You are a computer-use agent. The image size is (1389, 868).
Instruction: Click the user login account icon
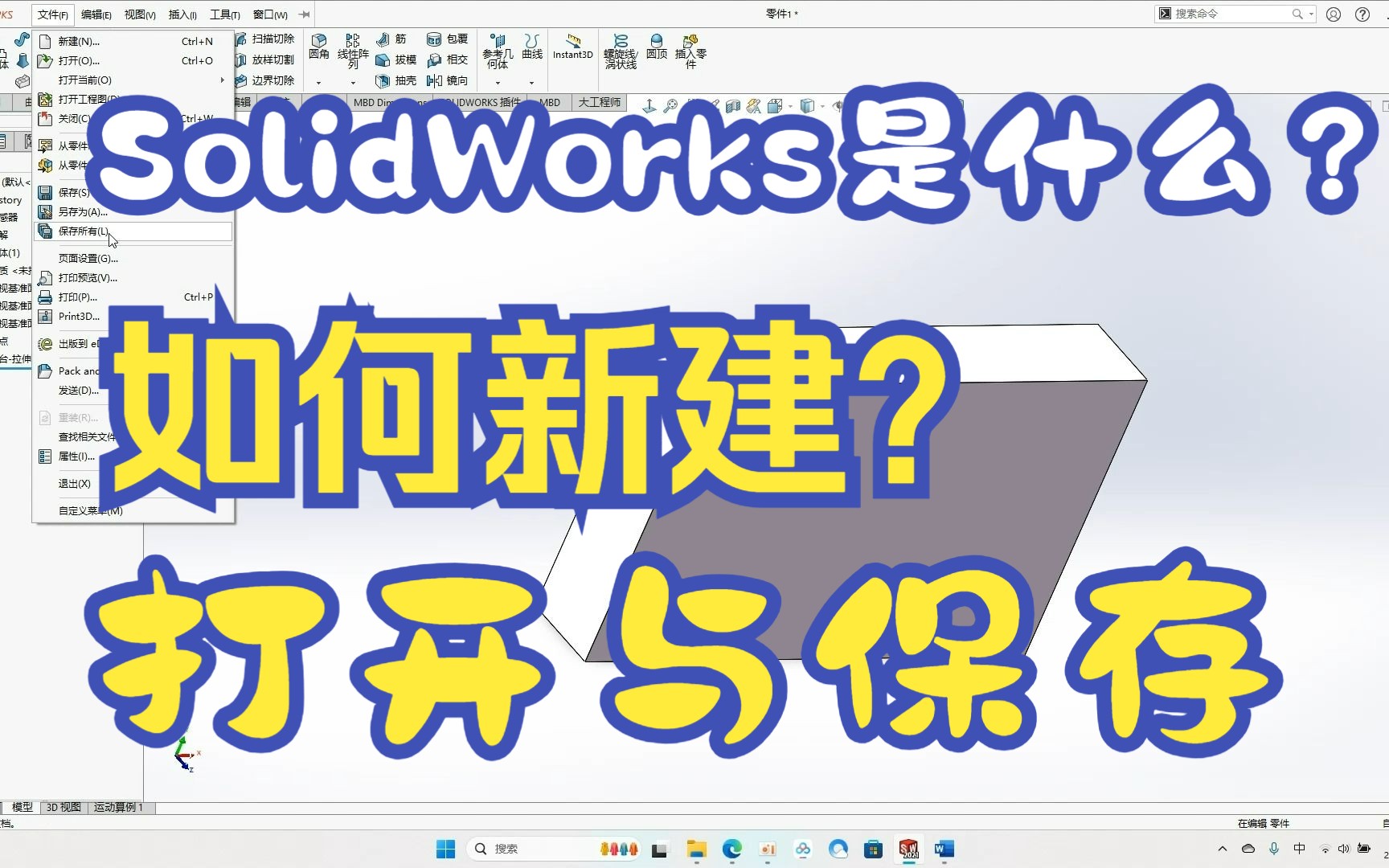point(1334,14)
